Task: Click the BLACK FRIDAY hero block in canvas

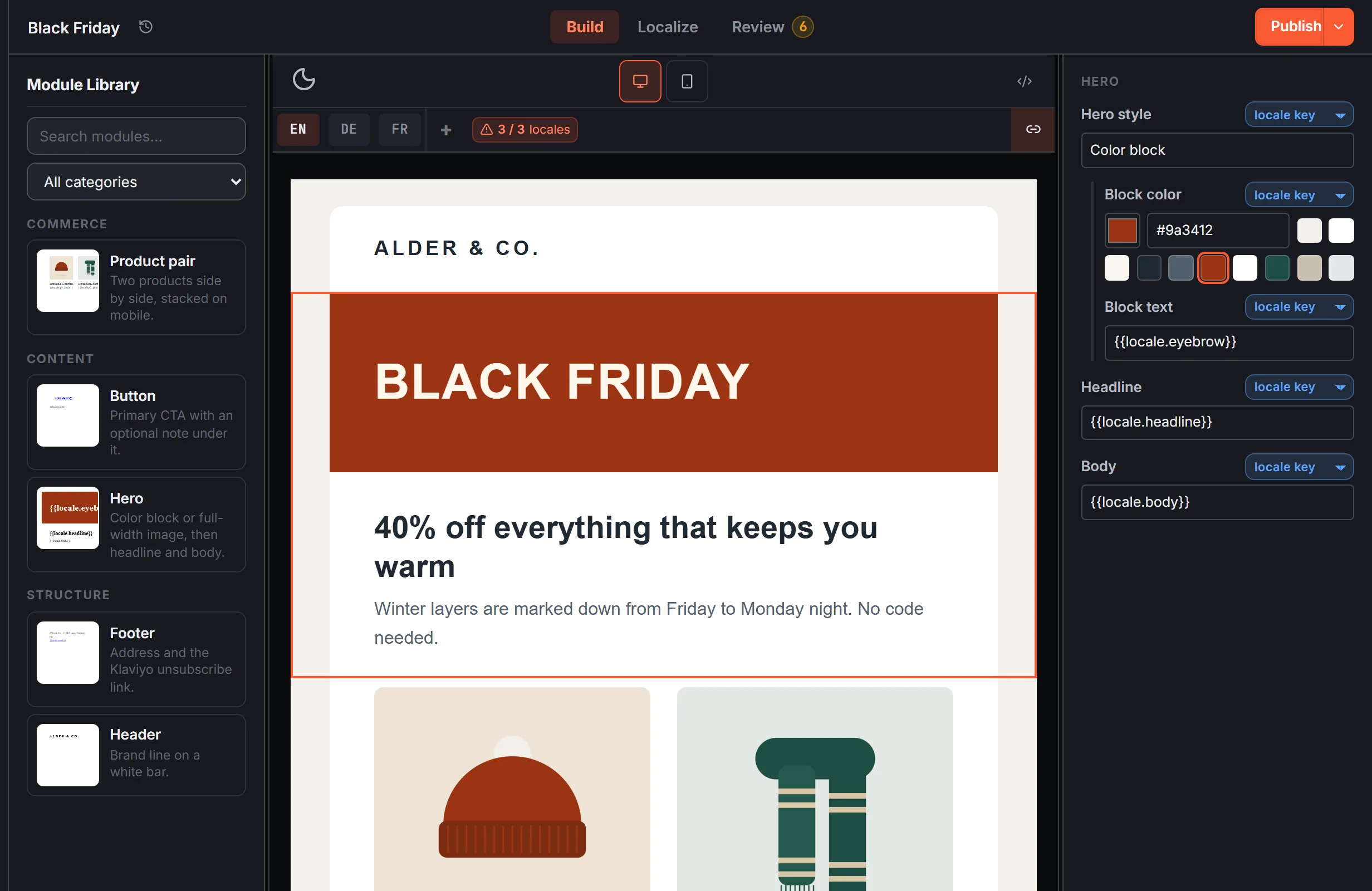Action: point(663,383)
